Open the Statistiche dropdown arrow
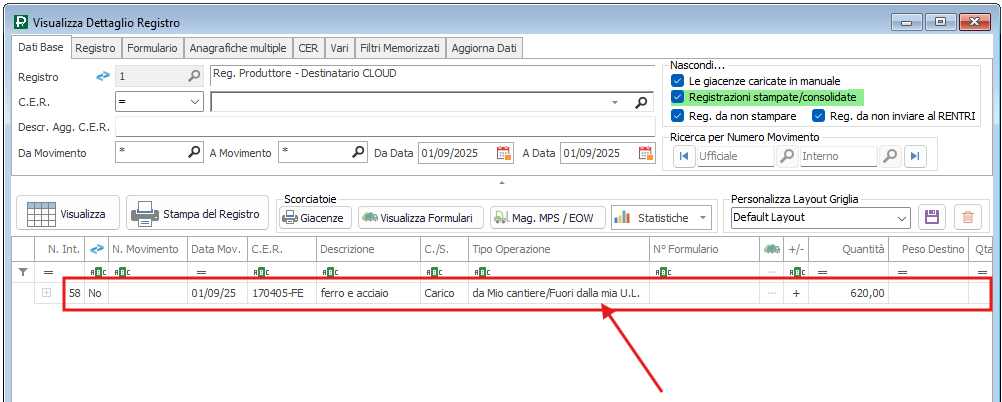Screen dimensions: 1002x402 (701, 217)
